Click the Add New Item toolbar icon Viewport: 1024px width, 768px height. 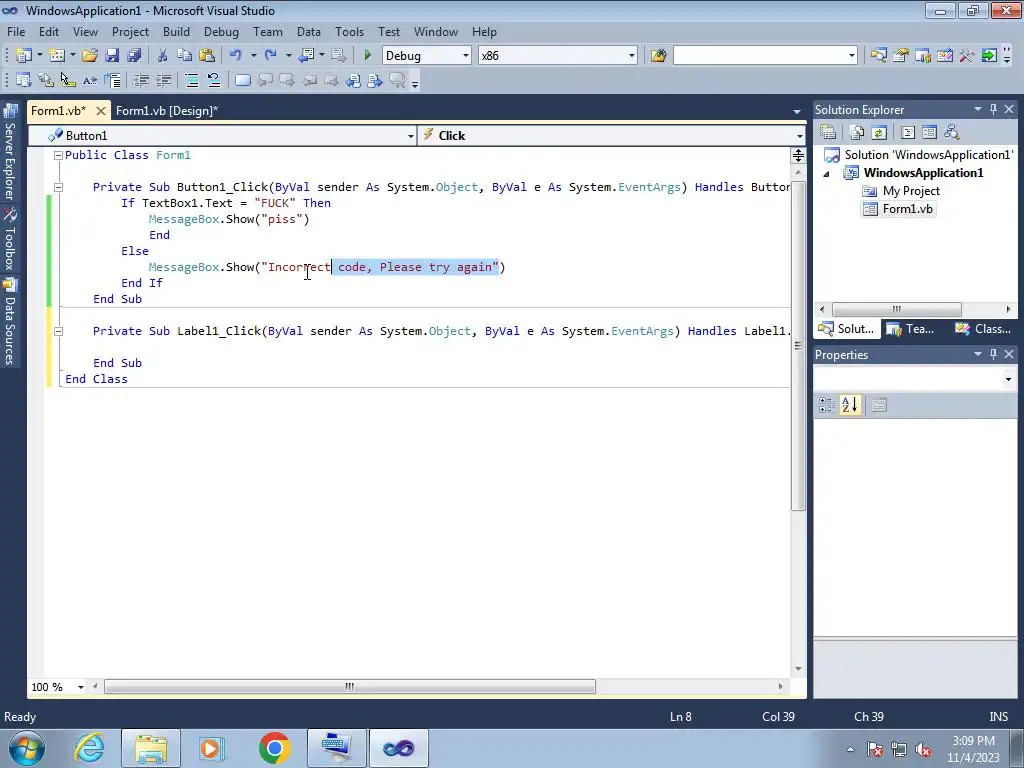coord(57,56)
